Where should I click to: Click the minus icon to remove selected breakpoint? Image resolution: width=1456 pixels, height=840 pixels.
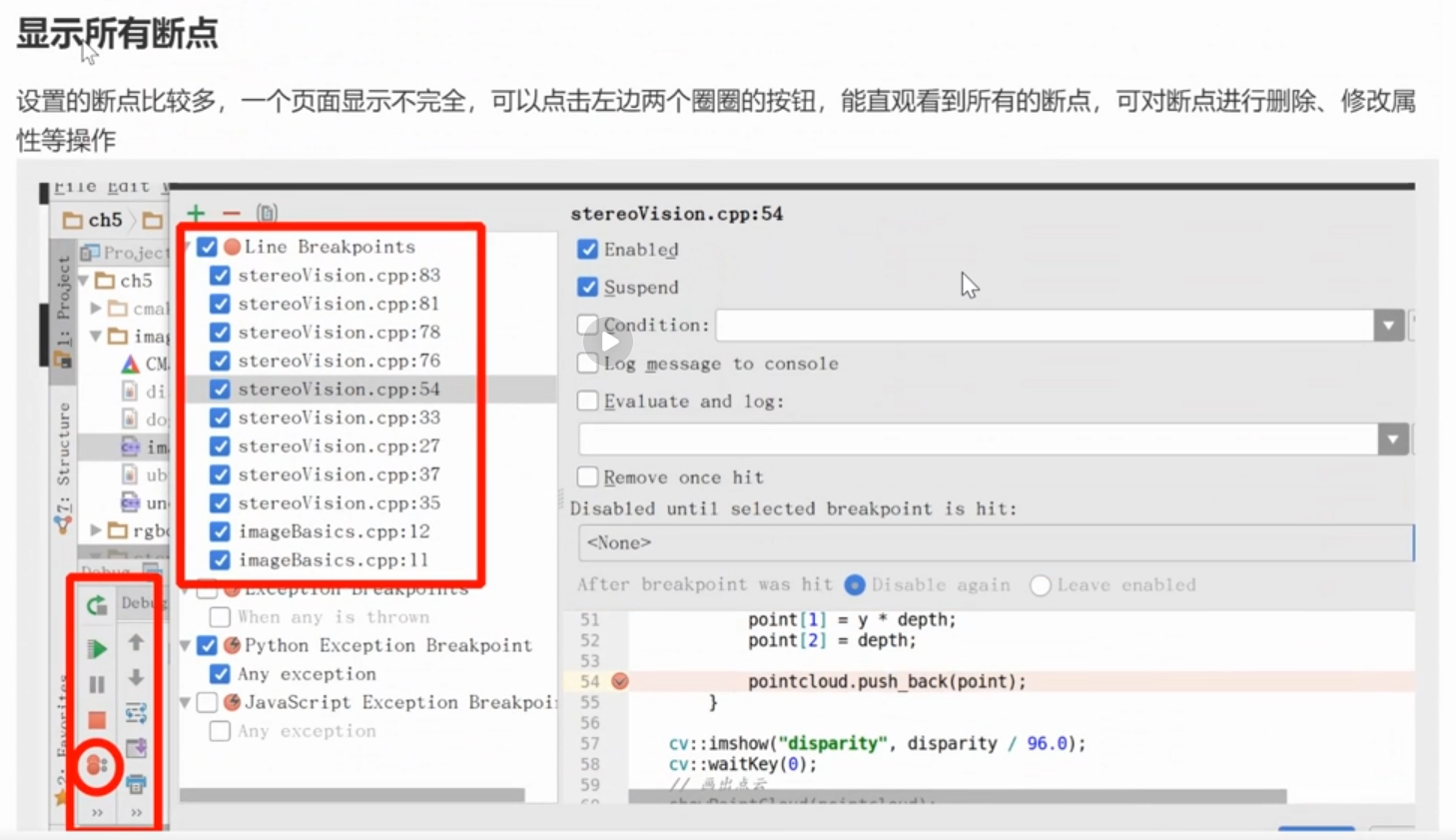pyautogui.click(x=231, y=213)
